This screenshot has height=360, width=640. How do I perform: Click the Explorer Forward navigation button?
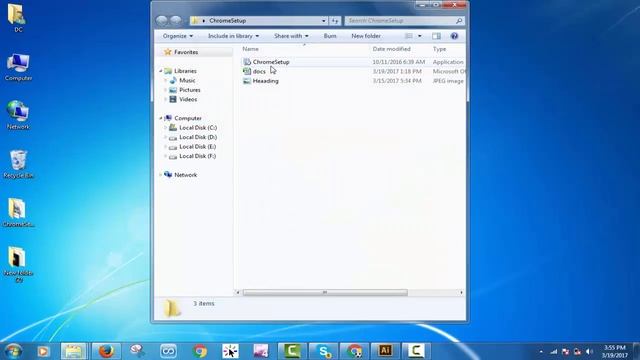coord(176,21)
